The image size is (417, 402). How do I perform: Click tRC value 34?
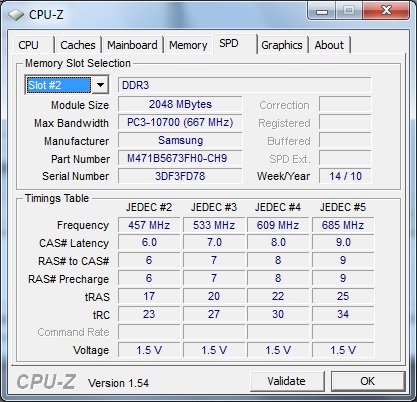point(343,314)
